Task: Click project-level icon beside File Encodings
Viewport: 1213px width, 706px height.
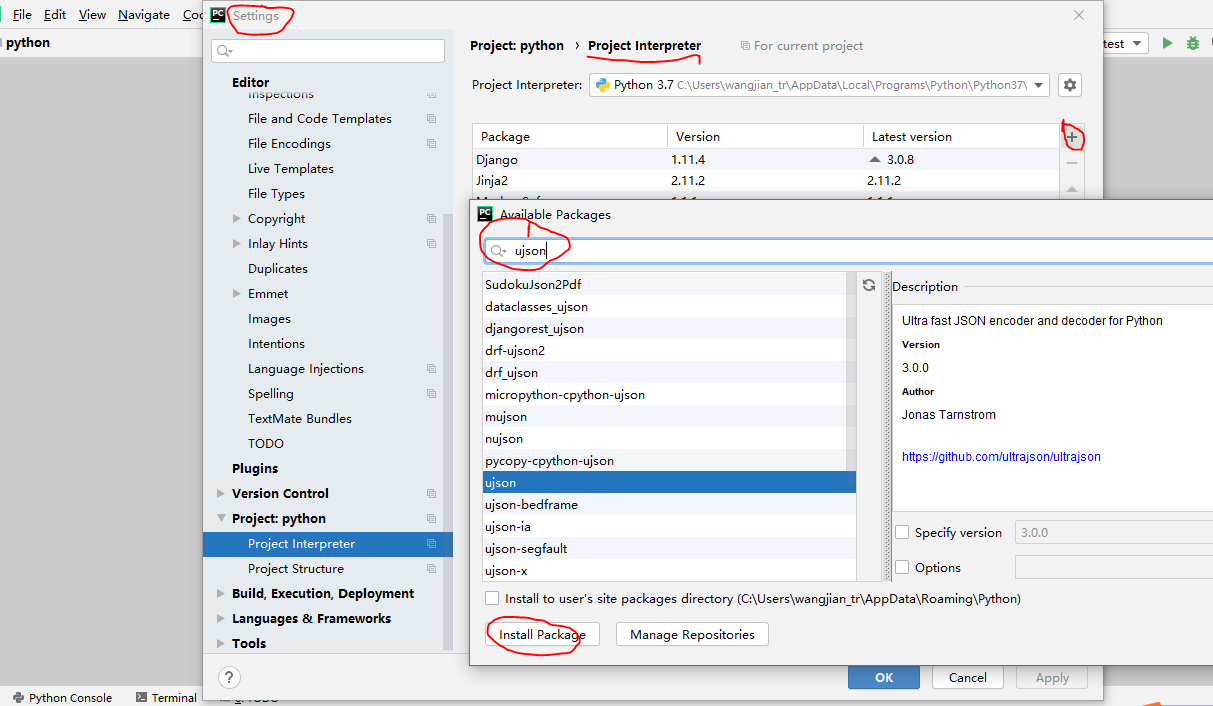Action: [432, 144]
